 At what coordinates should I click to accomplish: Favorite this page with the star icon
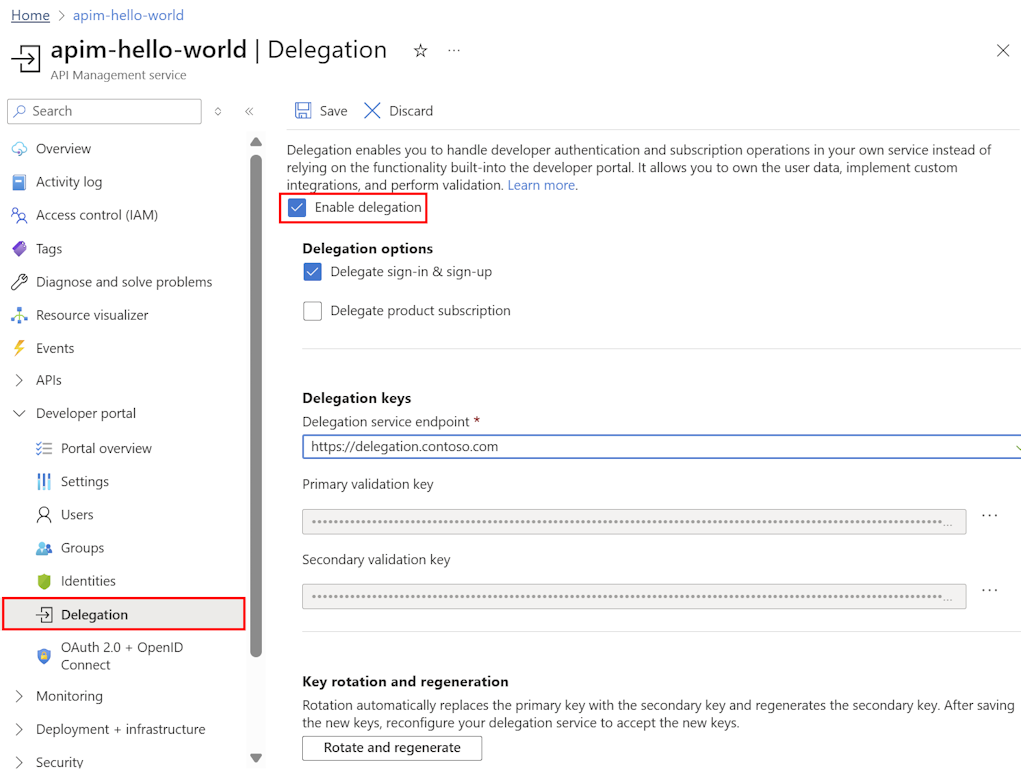[420, 49]
